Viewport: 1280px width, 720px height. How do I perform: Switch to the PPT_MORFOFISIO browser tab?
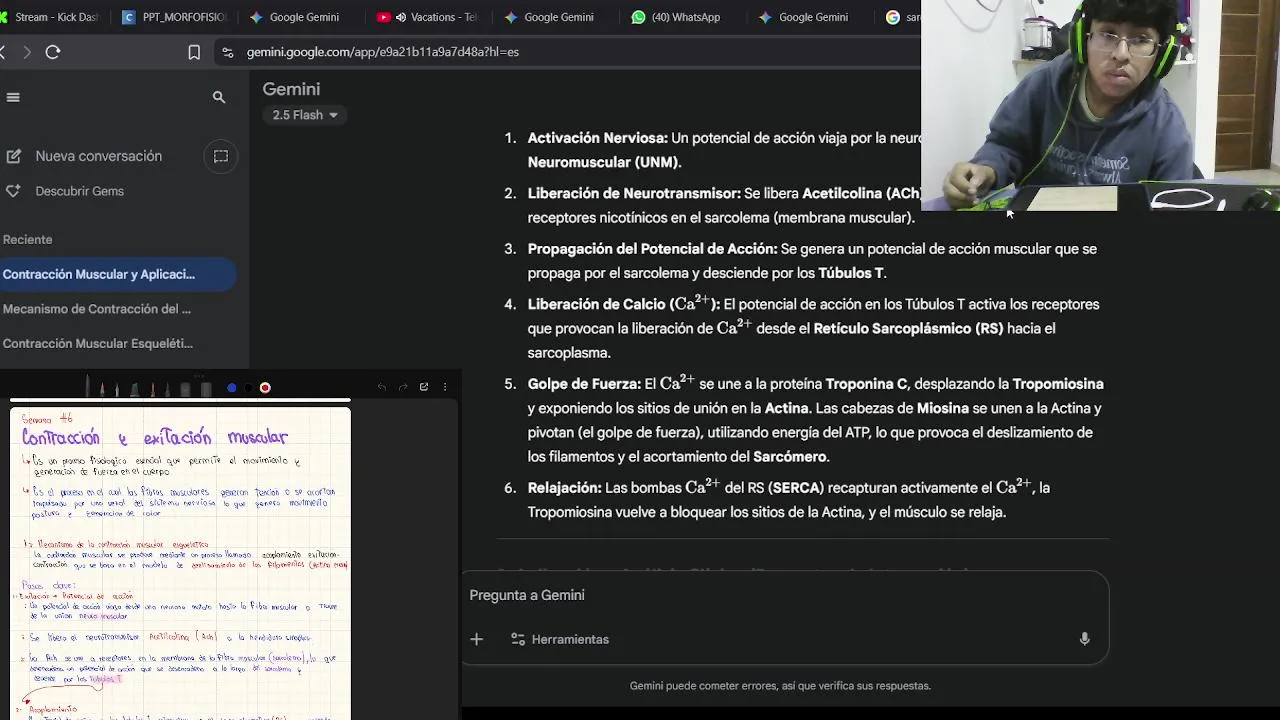[x=177, y=17]
